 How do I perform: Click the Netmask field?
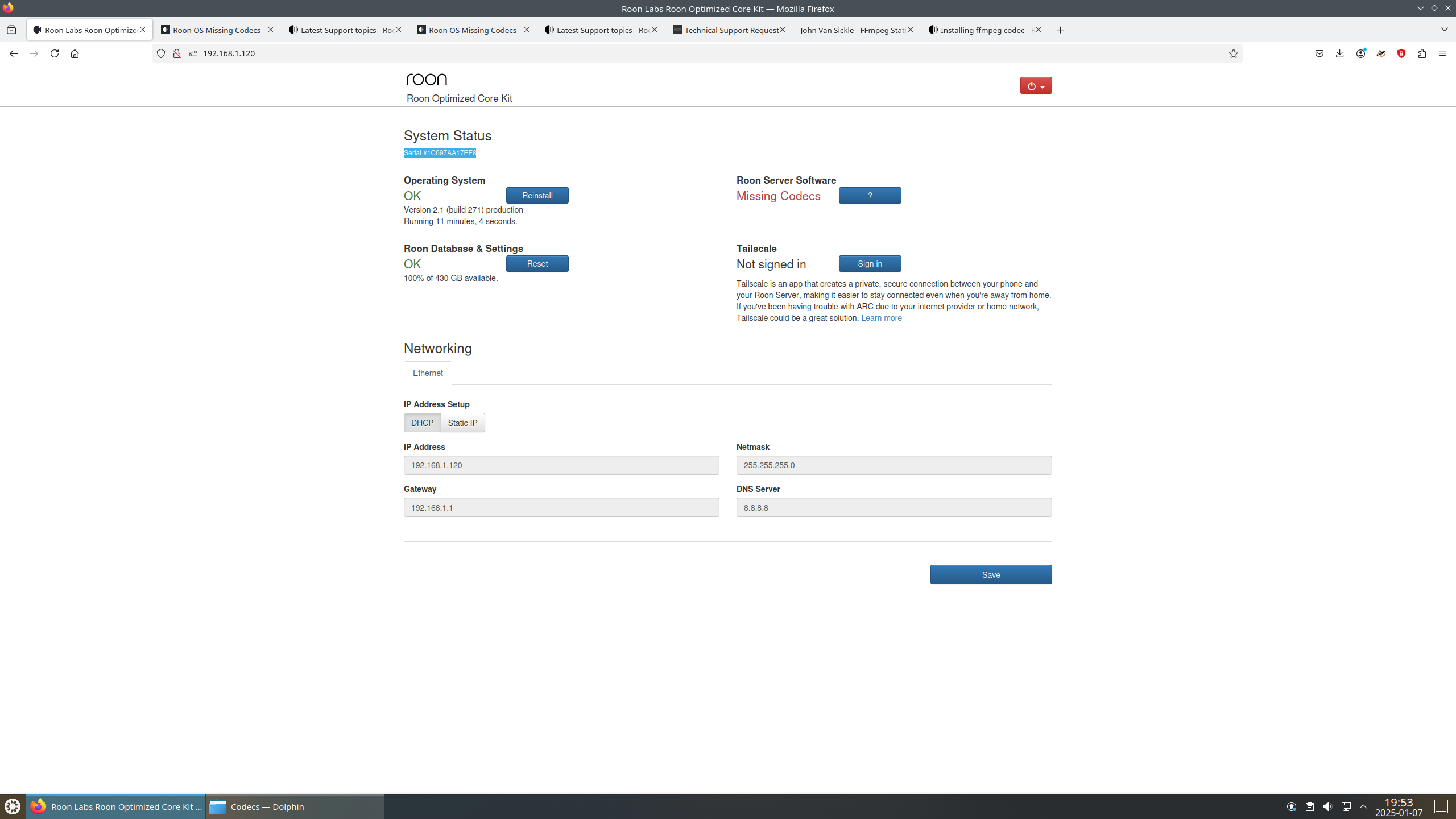(x=894, y=465)
